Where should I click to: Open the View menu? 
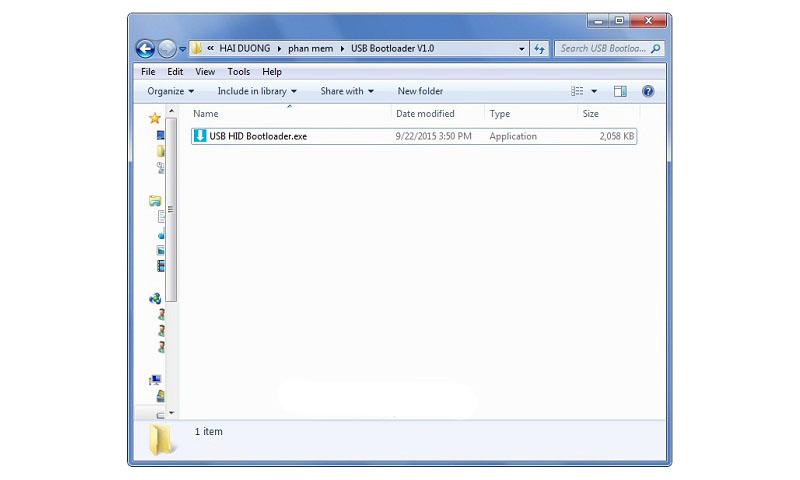click(x=205, y=72)
